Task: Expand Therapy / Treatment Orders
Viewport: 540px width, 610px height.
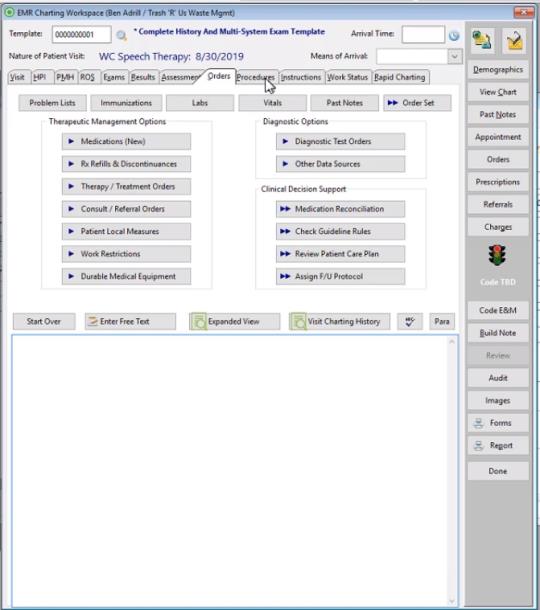Action: (126, 186)
